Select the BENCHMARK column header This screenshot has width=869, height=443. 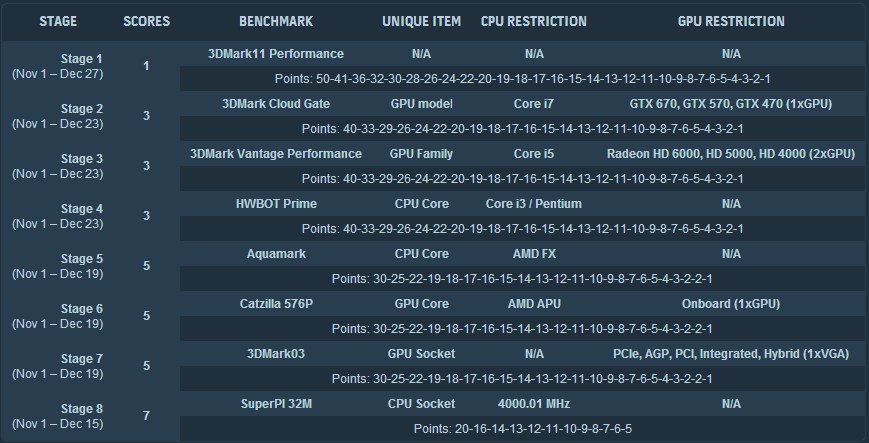(275, 21)
